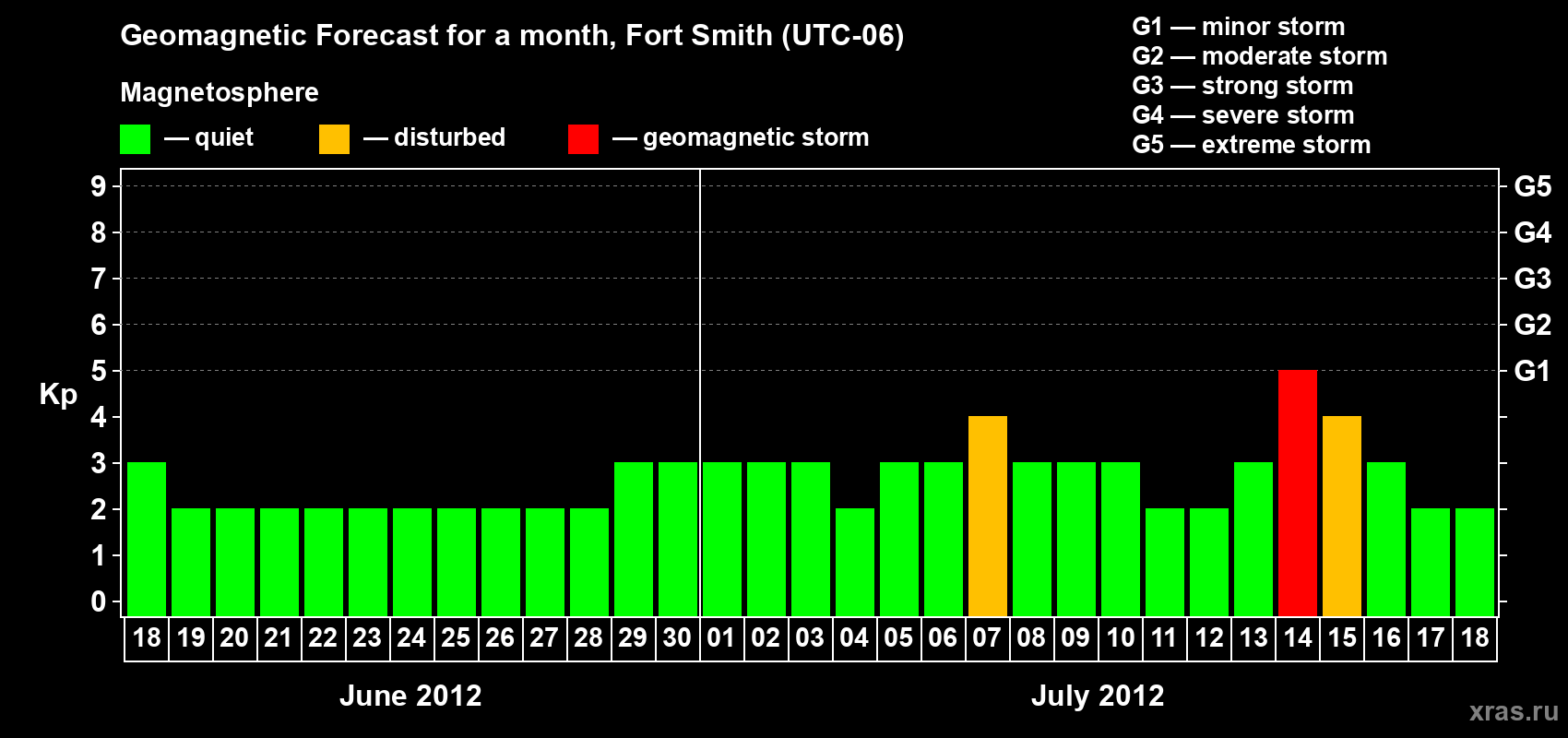The height and width of the screenshot is (738, 1568).
Task: Click the date label 10 on axis
Action: 1121,637
